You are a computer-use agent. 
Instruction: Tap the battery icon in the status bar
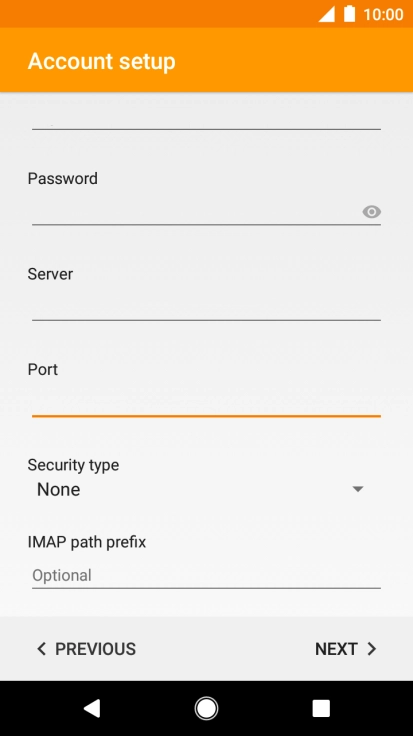349,14
